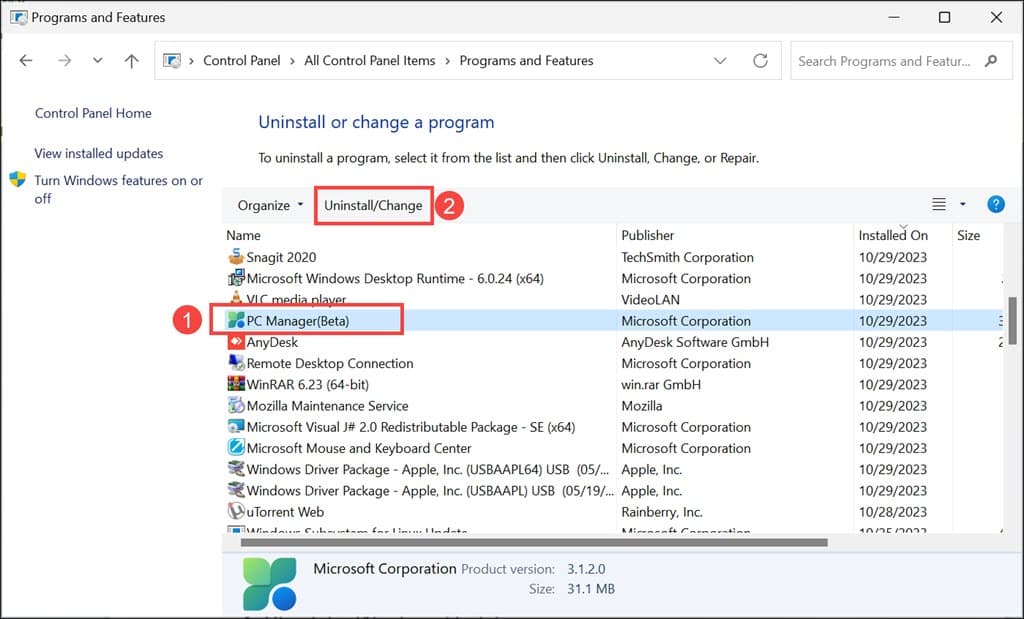Open the recent locations chevron

point(97,61)
